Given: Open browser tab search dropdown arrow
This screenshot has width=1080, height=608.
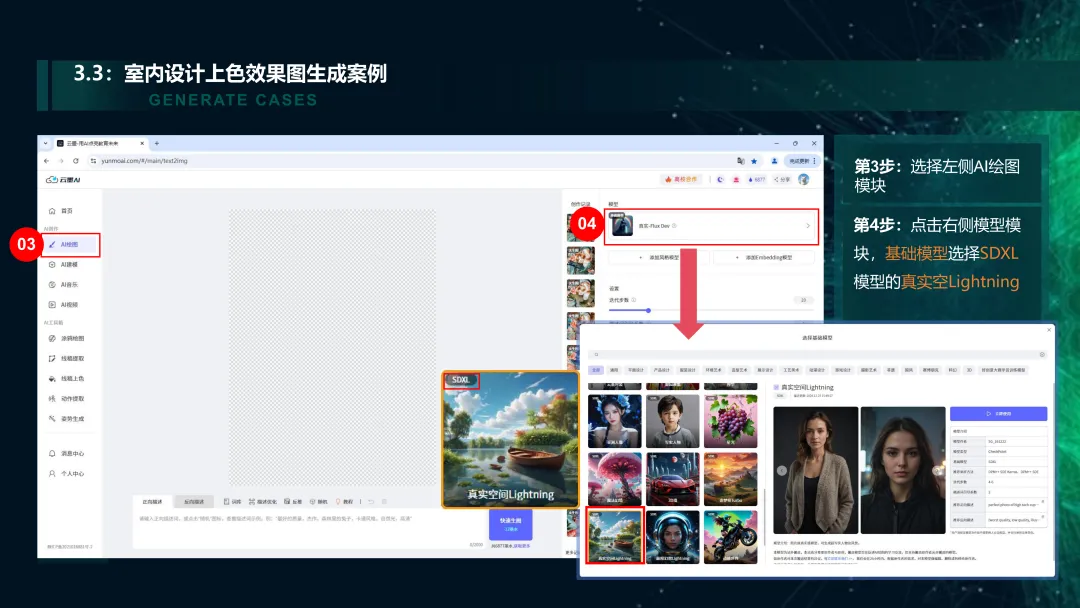Looking at the screenshot, I should (x=45, y=143).
